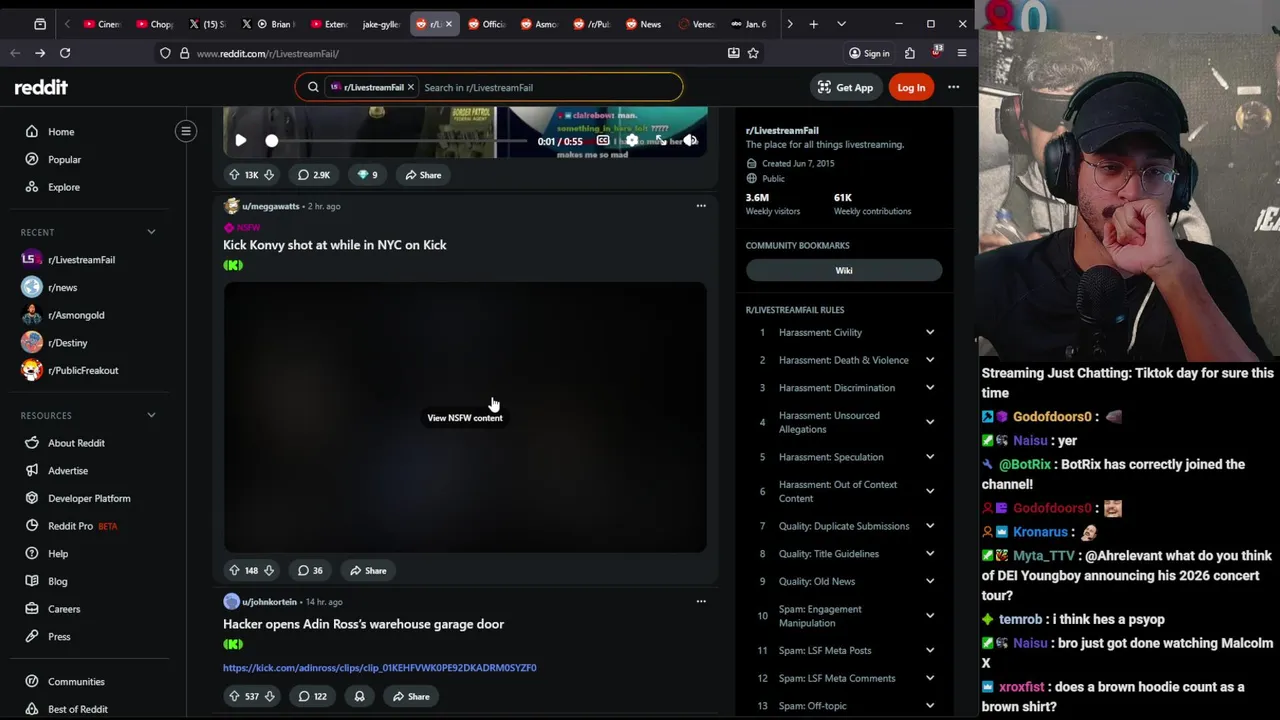The width and height of the screenshot is (1280, 720).
Task: Switch to the News browser tab
Action: click(x=643, y=24)
